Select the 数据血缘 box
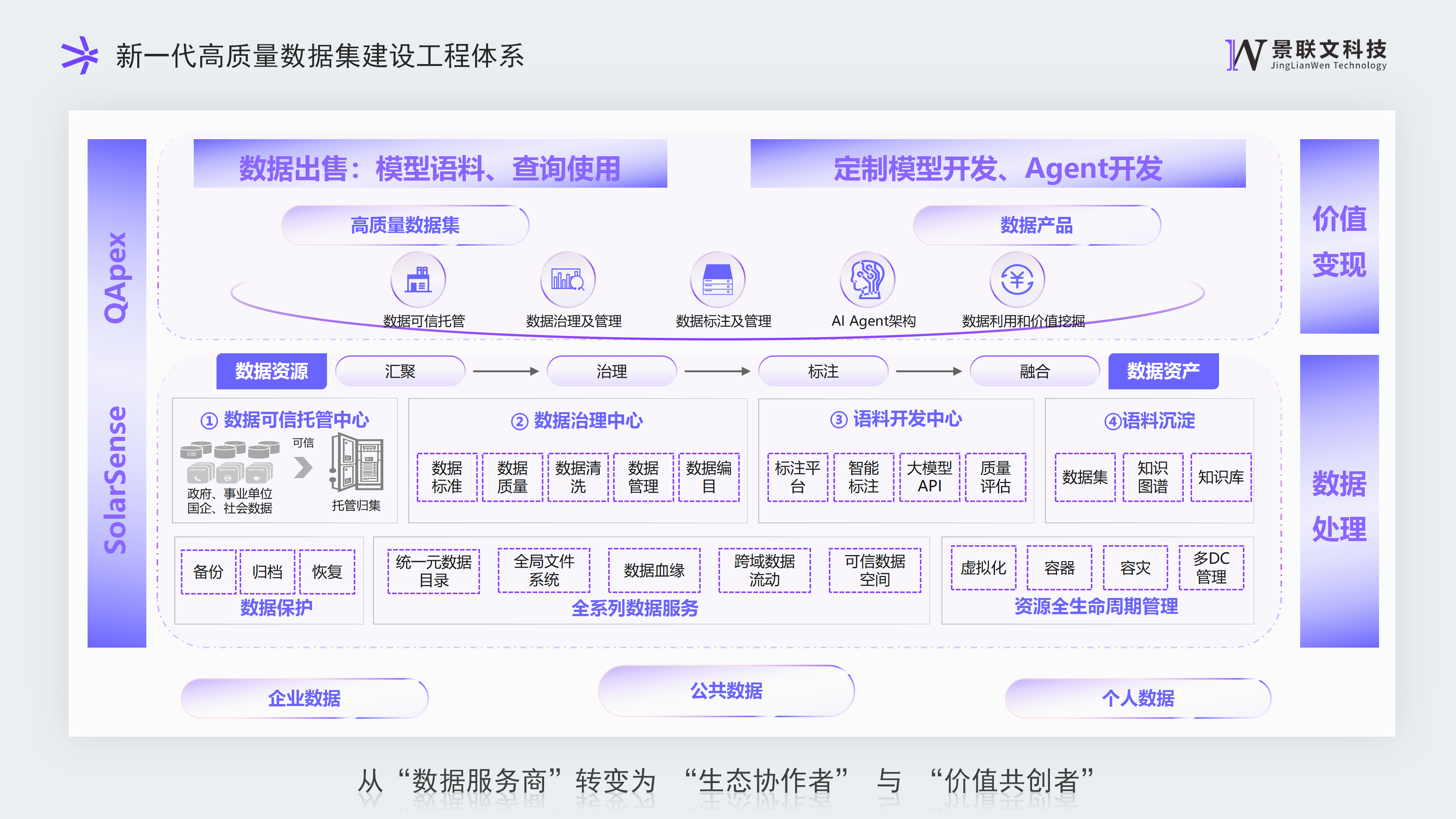 [x=654, y=570]
